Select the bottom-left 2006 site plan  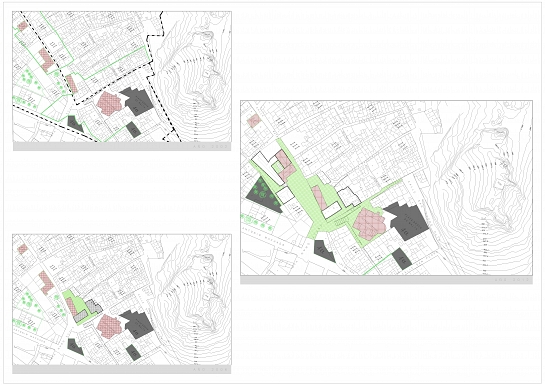click(x=122, y=300)
